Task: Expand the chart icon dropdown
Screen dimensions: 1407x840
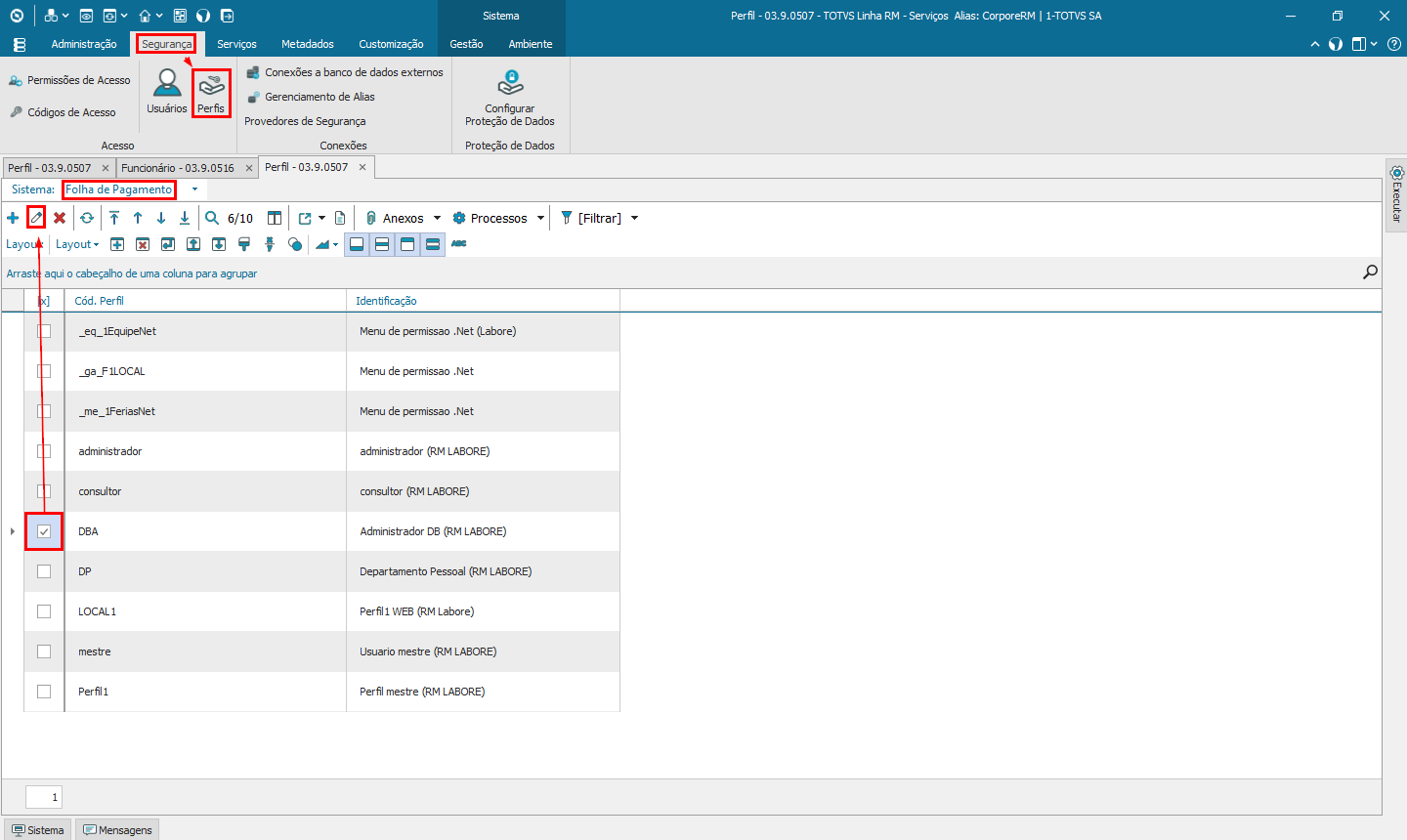Action: 335,244
